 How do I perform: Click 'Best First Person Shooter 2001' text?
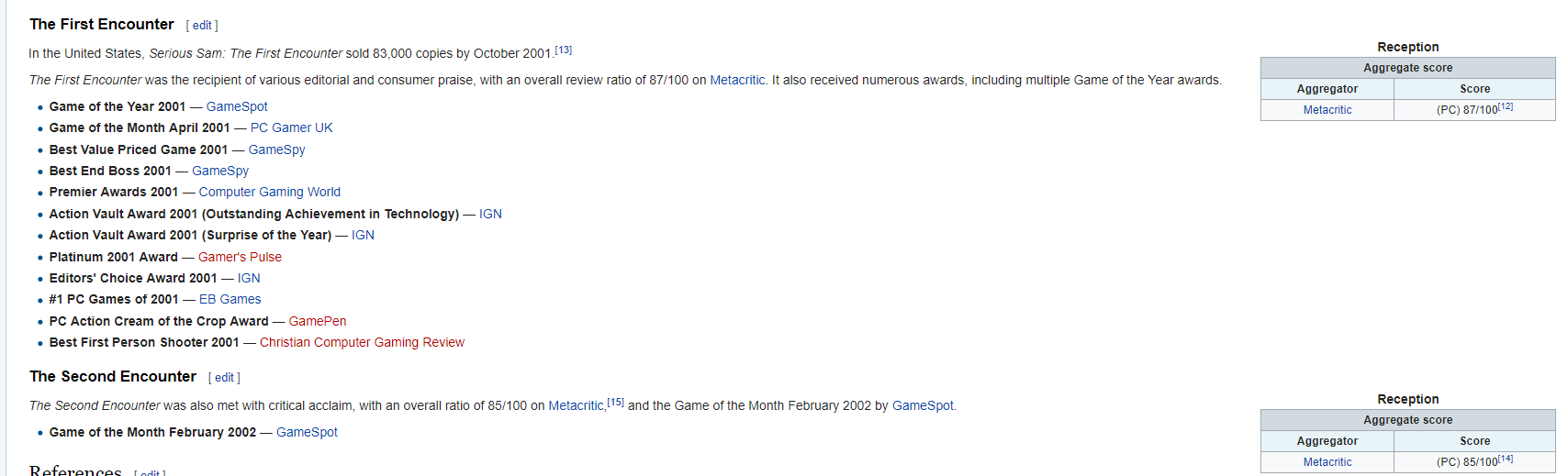click(144, 343)
